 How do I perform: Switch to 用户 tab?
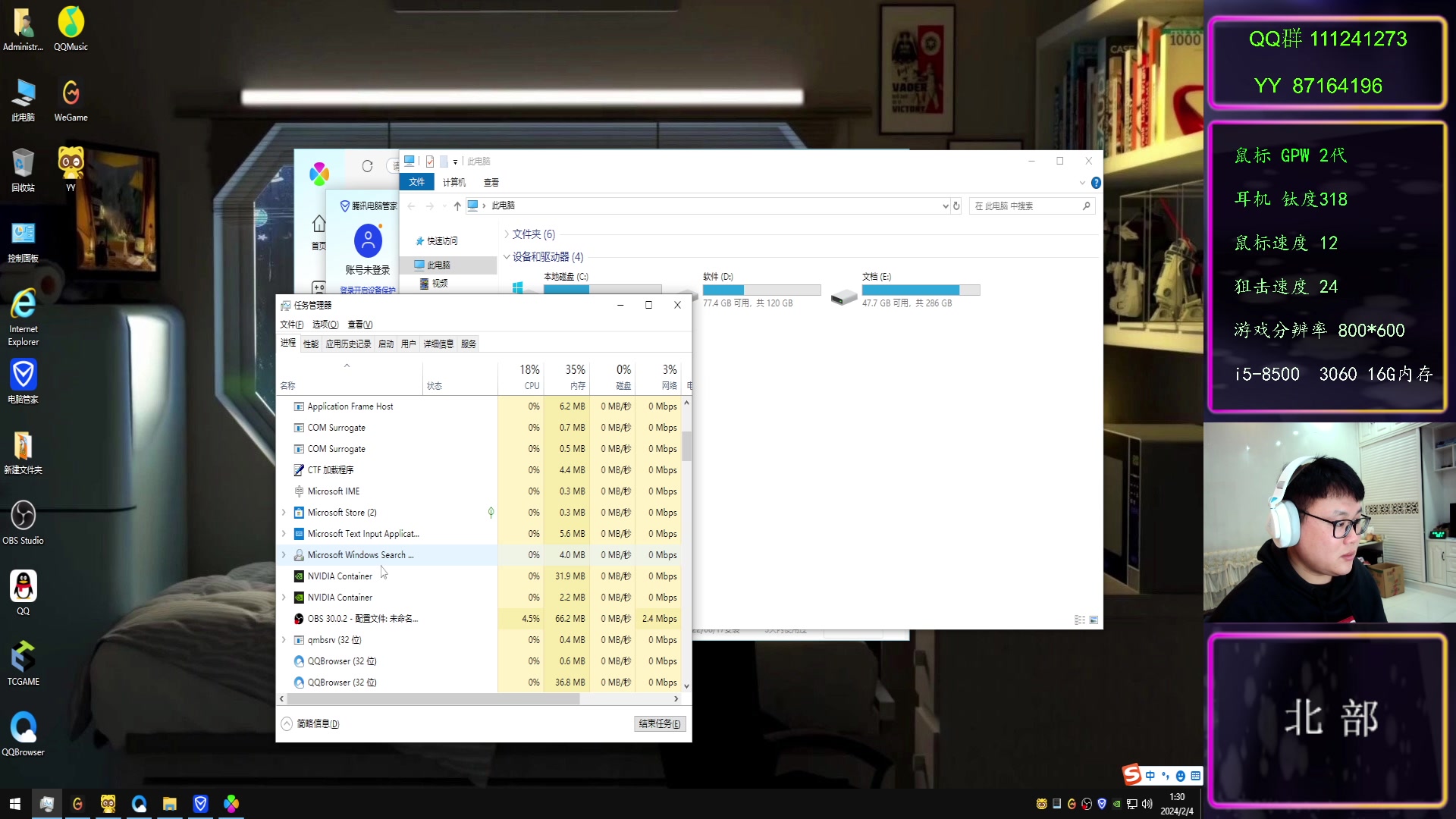click(409, 344)
